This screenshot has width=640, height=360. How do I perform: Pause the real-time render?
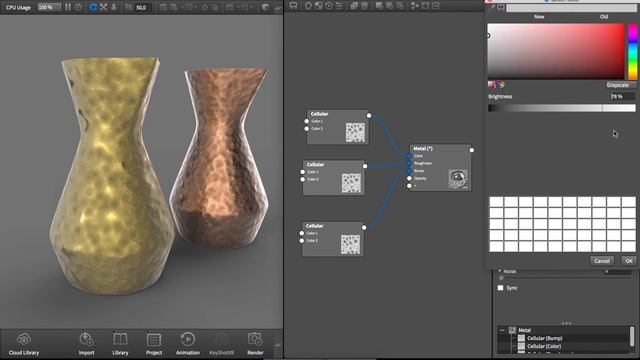68,7
